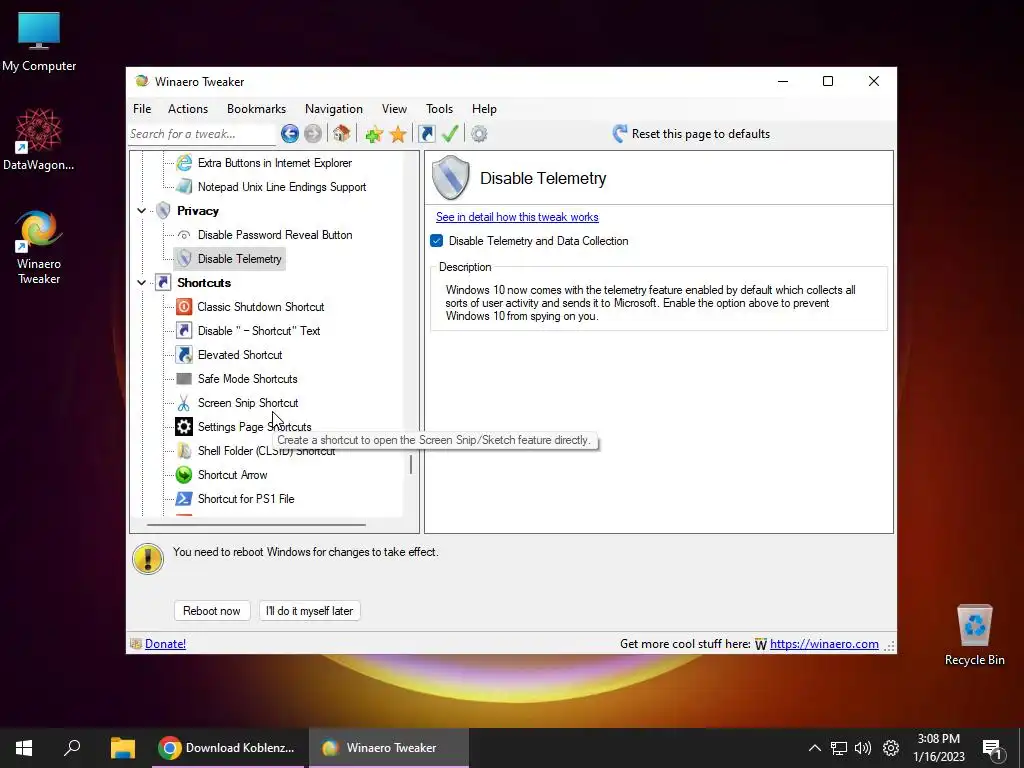Viewport: 1024px width, 768px height.
Task: Show hidden tray icons chevron
Action: click(814, 748)
